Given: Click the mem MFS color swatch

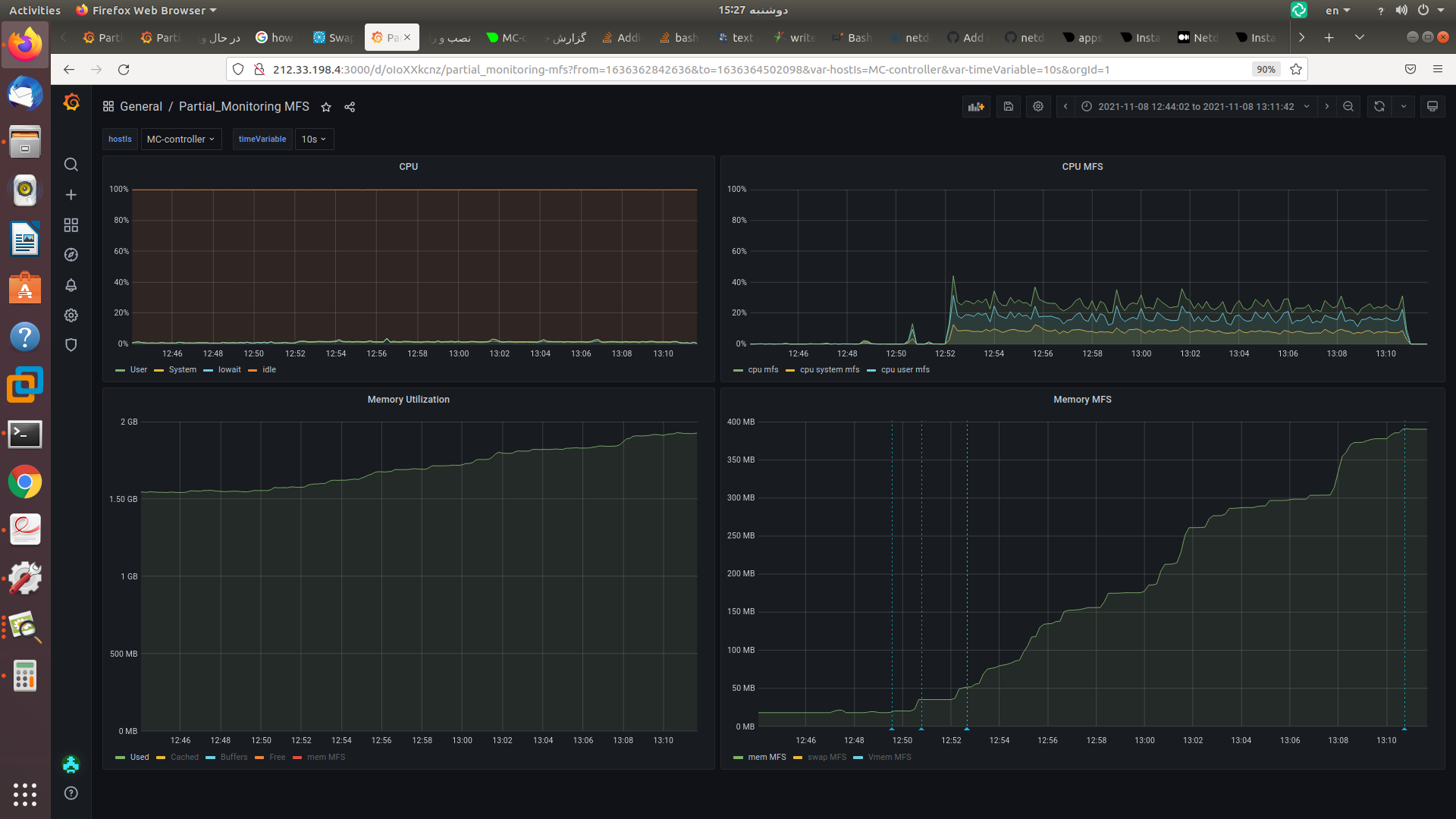Looking at the screenshot, I should [x=738, y=758].
